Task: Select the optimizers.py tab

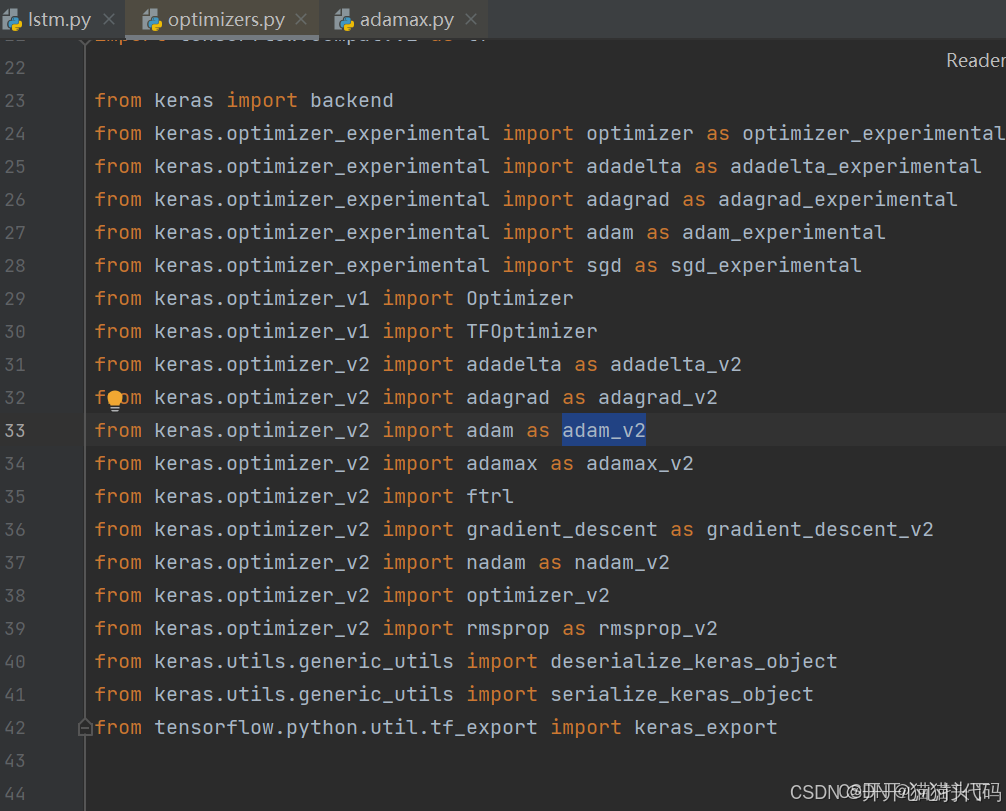Action: click(225, 17)
